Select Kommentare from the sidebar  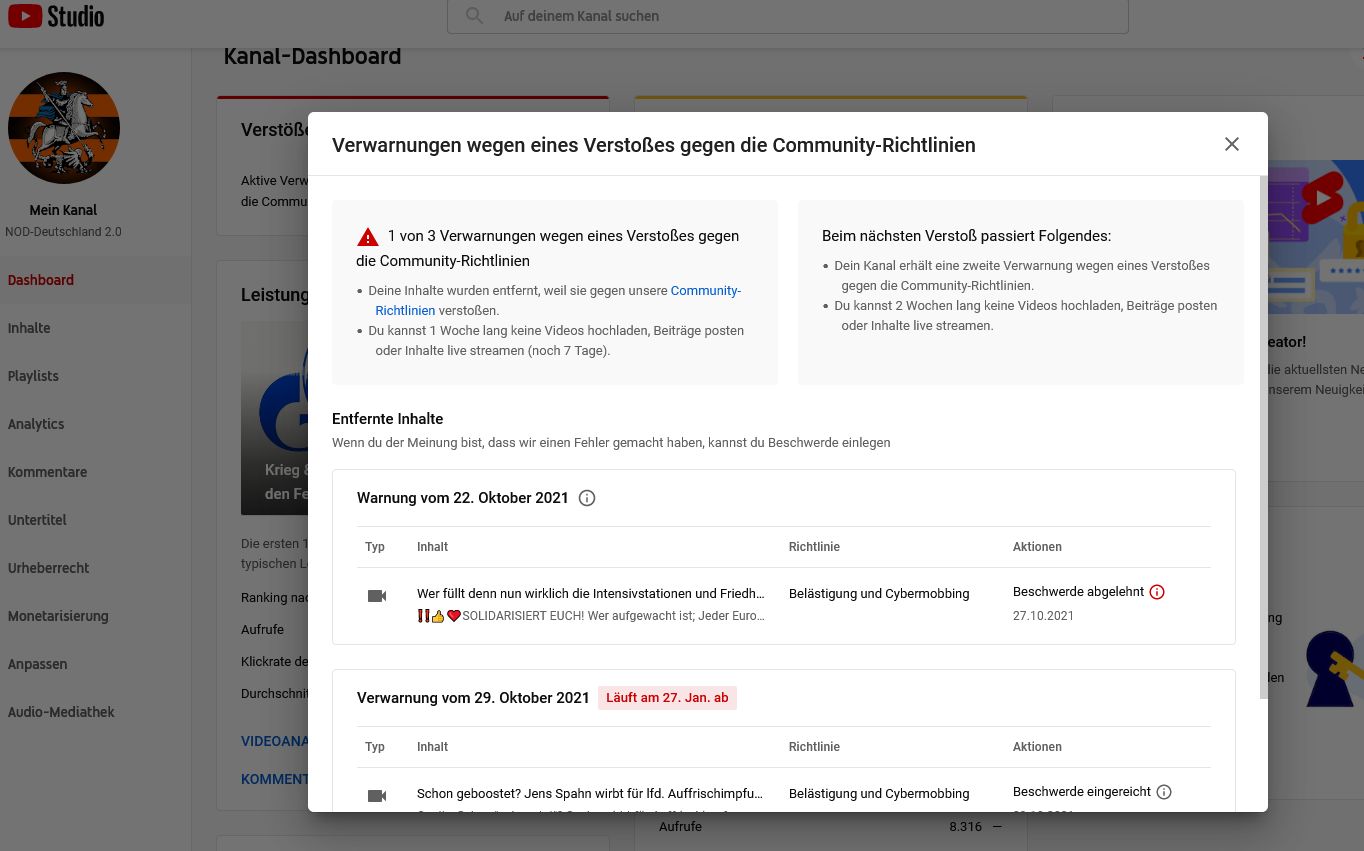pyautogui.click(x=47, y=472)
